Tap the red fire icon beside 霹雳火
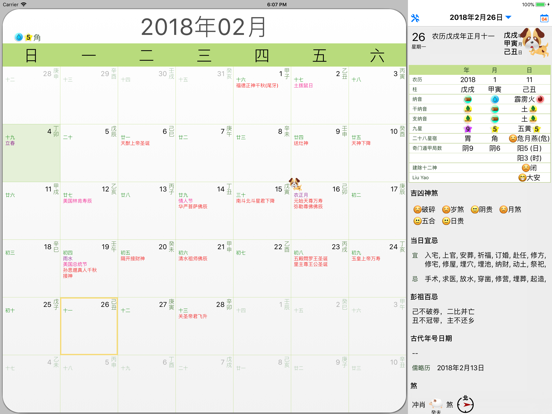This screenshot has width=552, height=414. pyautogui.click(x=540, y=99)
